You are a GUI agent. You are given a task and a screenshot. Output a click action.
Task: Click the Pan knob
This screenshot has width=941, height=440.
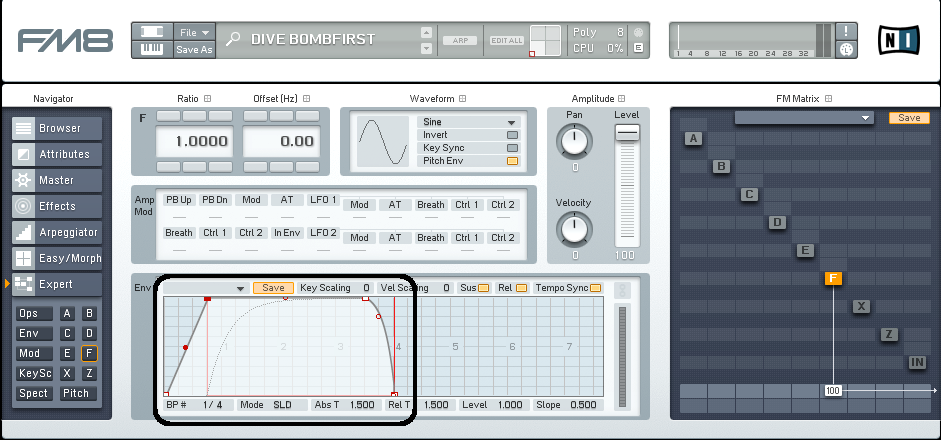click(x=574, y=141)
